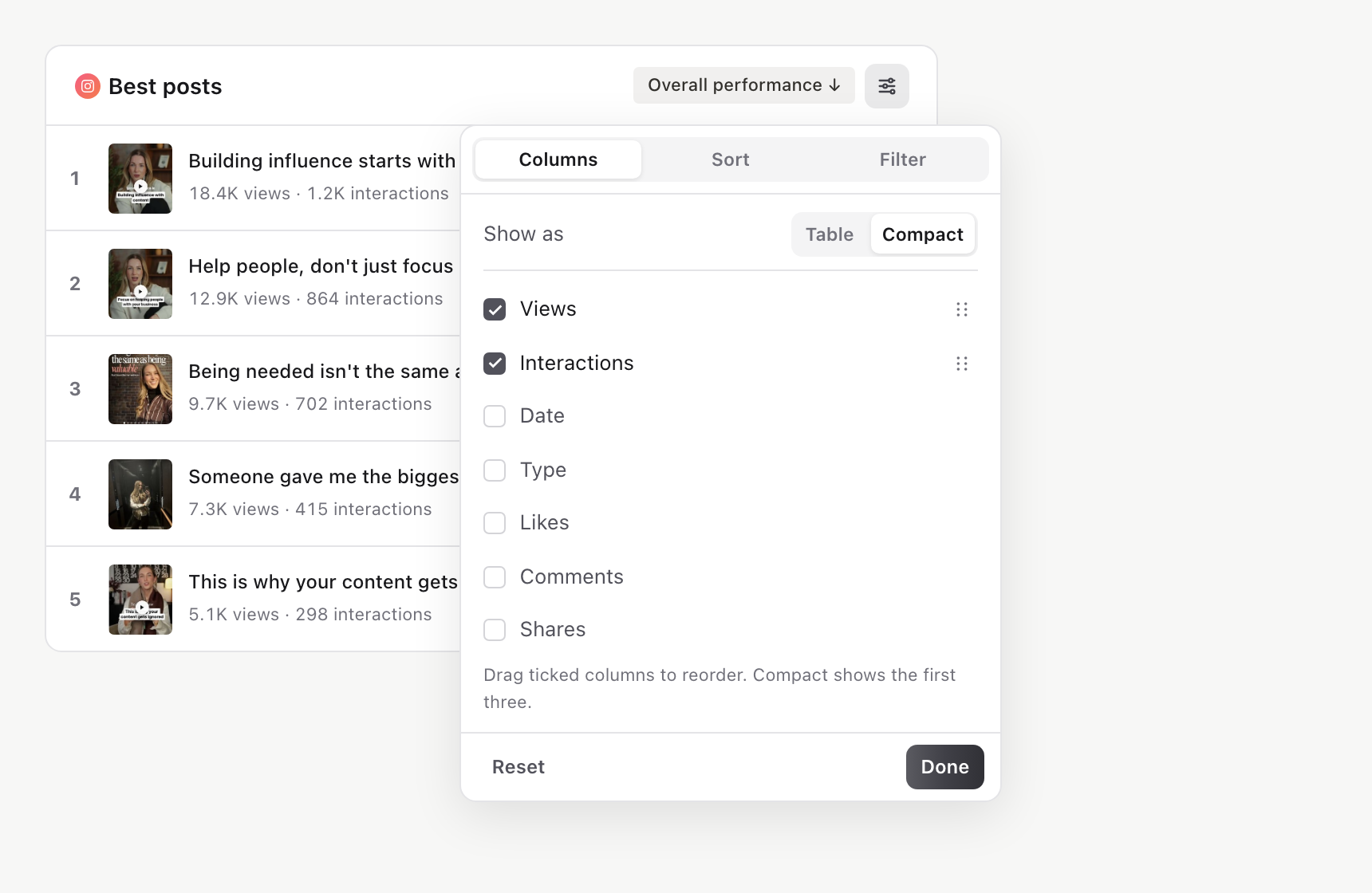Open the view settings sliders icon
This screenshot has height=893, width=1372.
(887, 86)
